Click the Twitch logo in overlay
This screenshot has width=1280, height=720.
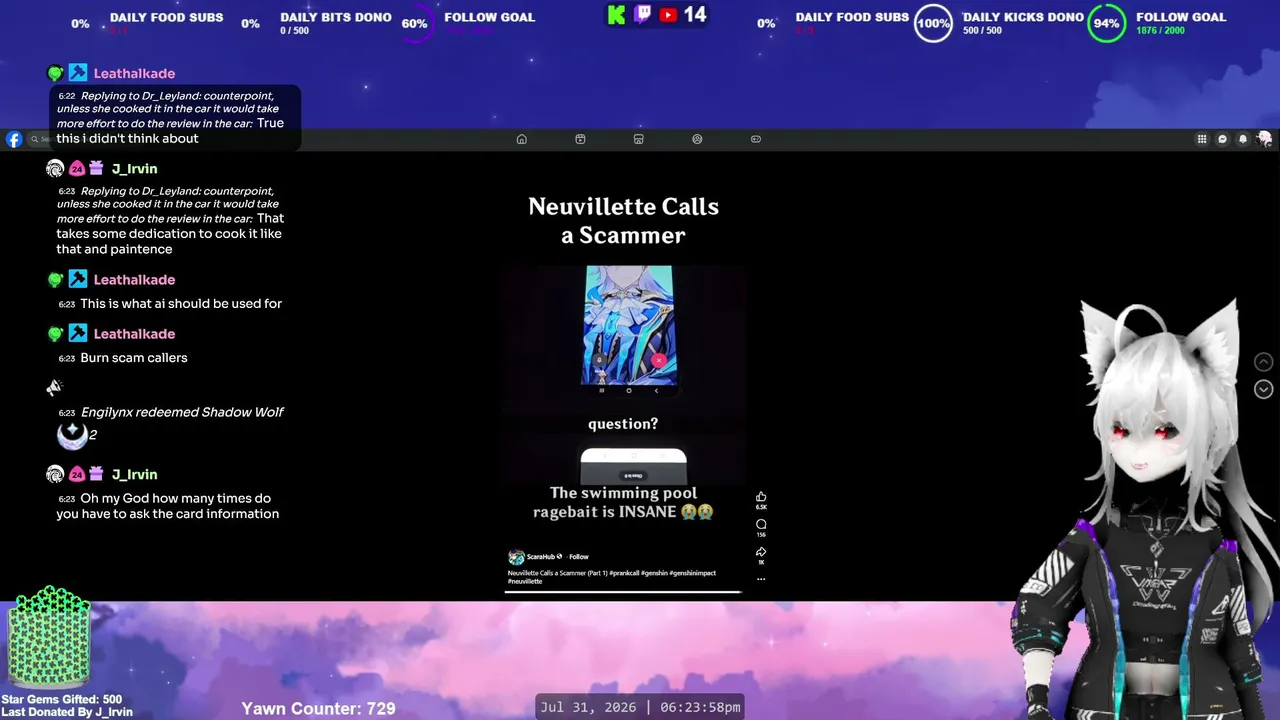click(643, 15)
